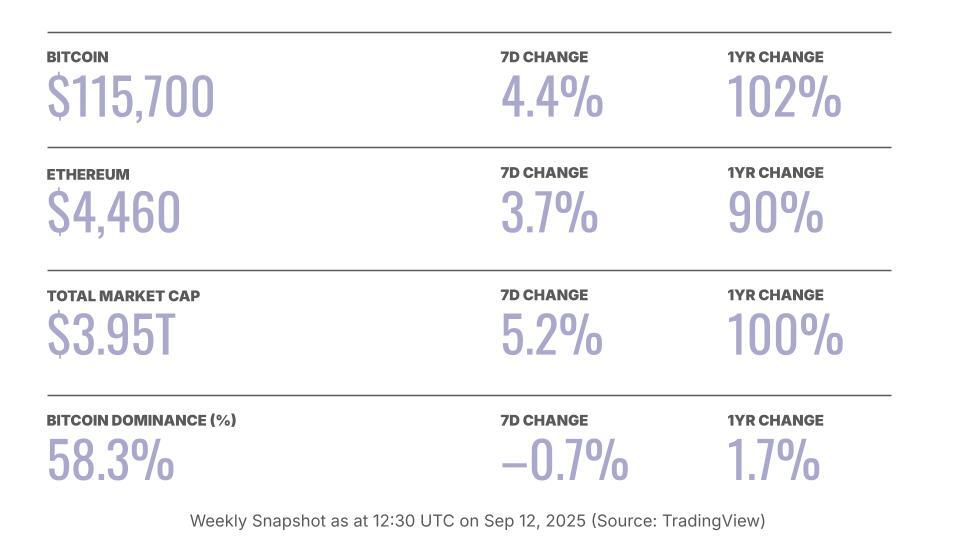Click the ETHEREUM row label
This screenshot has width=960, height=540.
coord(88,174)
